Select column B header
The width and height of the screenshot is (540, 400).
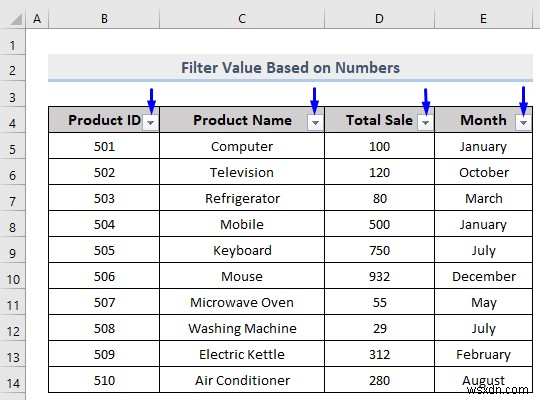(x=104, y=19)
